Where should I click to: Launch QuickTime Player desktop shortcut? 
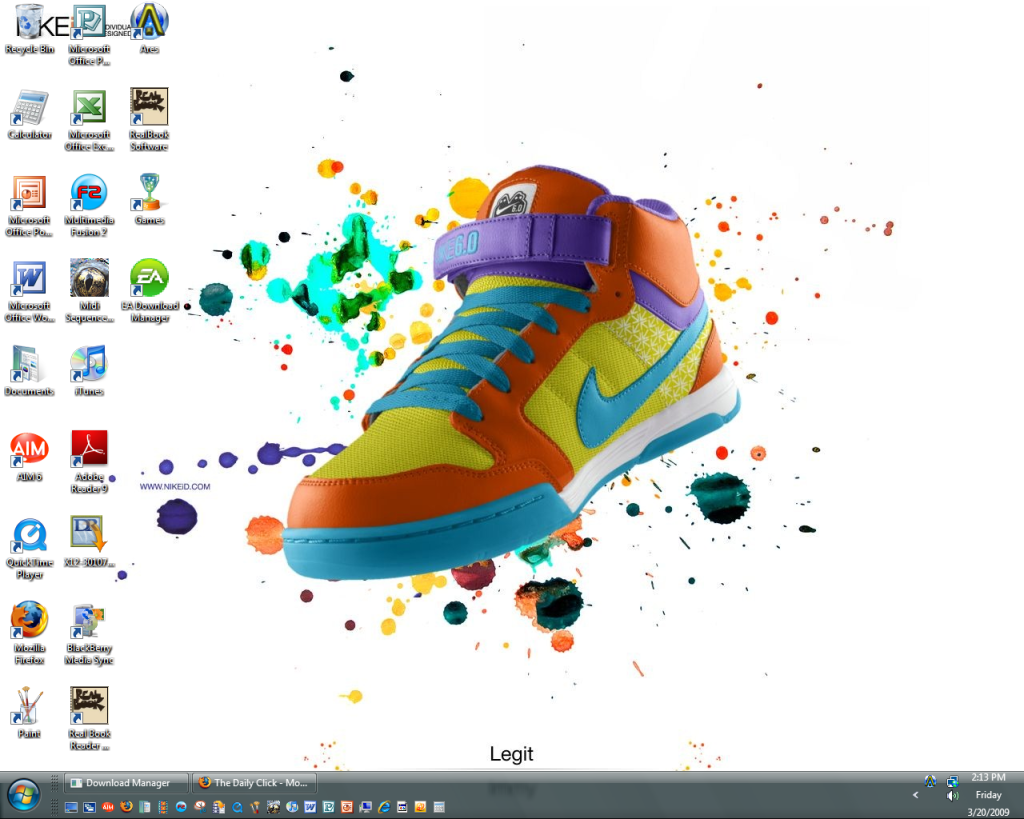29,548
